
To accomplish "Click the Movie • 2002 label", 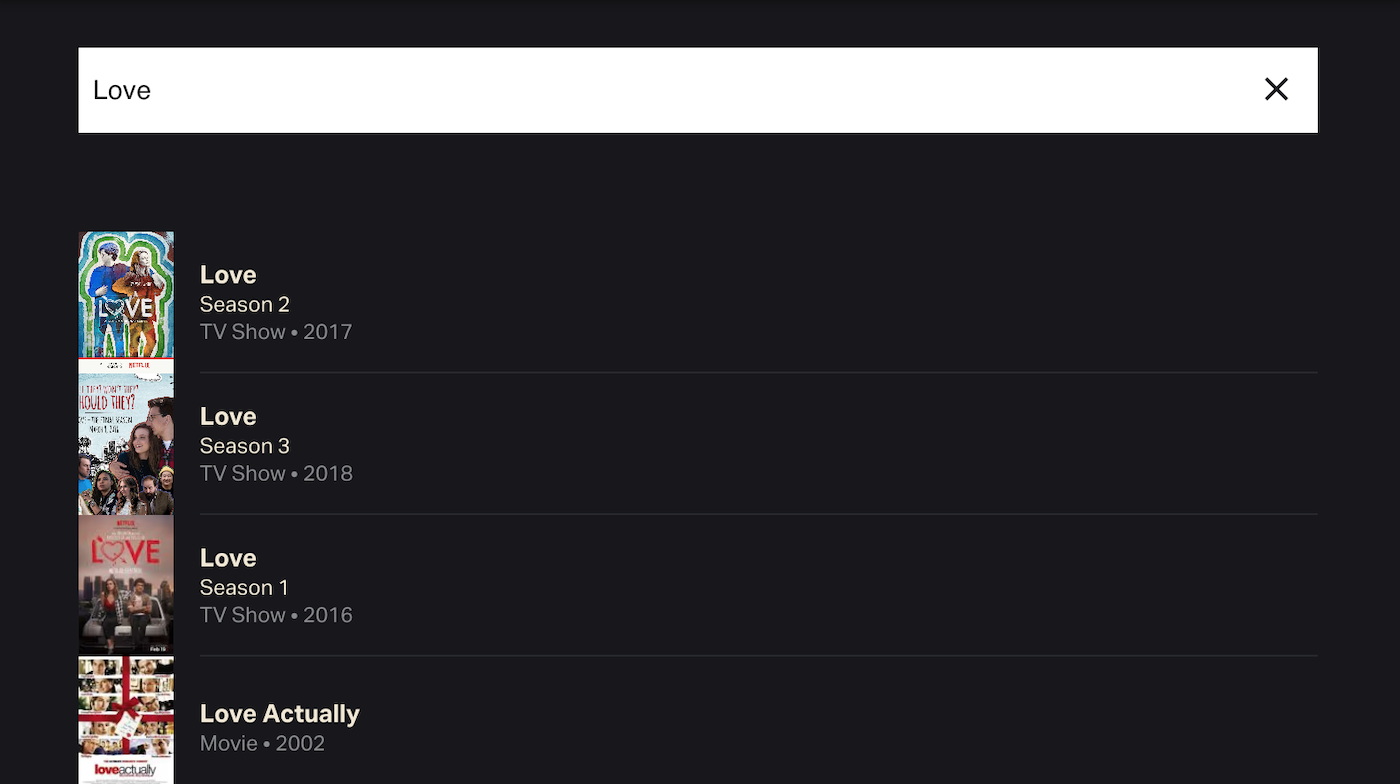I will point(262,744).
